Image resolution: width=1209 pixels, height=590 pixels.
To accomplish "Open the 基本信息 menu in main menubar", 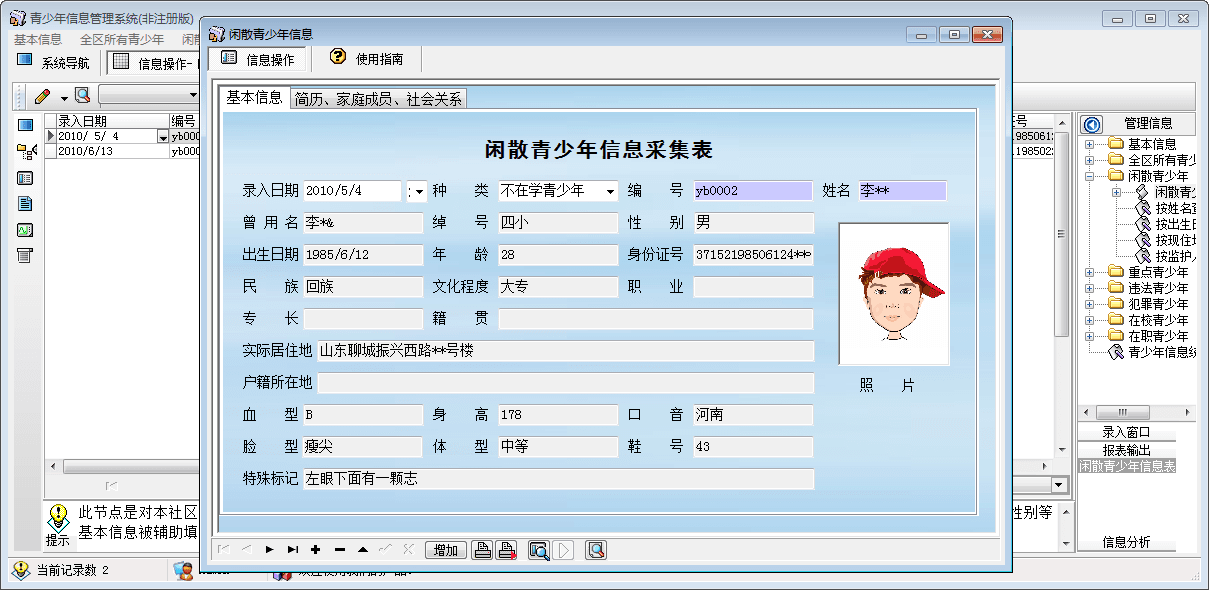I will (x=38, y=40).
